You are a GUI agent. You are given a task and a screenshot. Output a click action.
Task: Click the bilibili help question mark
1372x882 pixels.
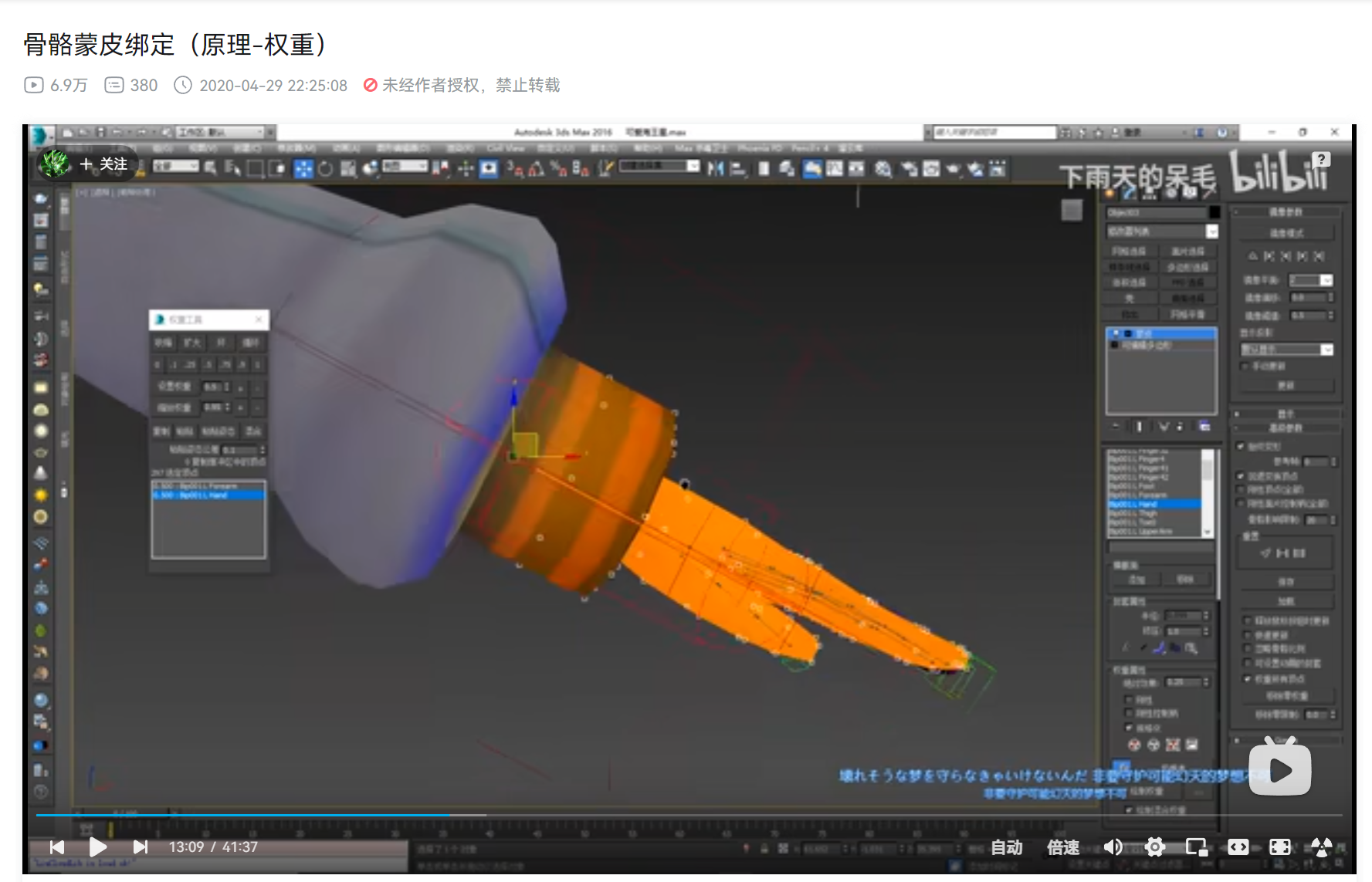tap(1322, 159)
